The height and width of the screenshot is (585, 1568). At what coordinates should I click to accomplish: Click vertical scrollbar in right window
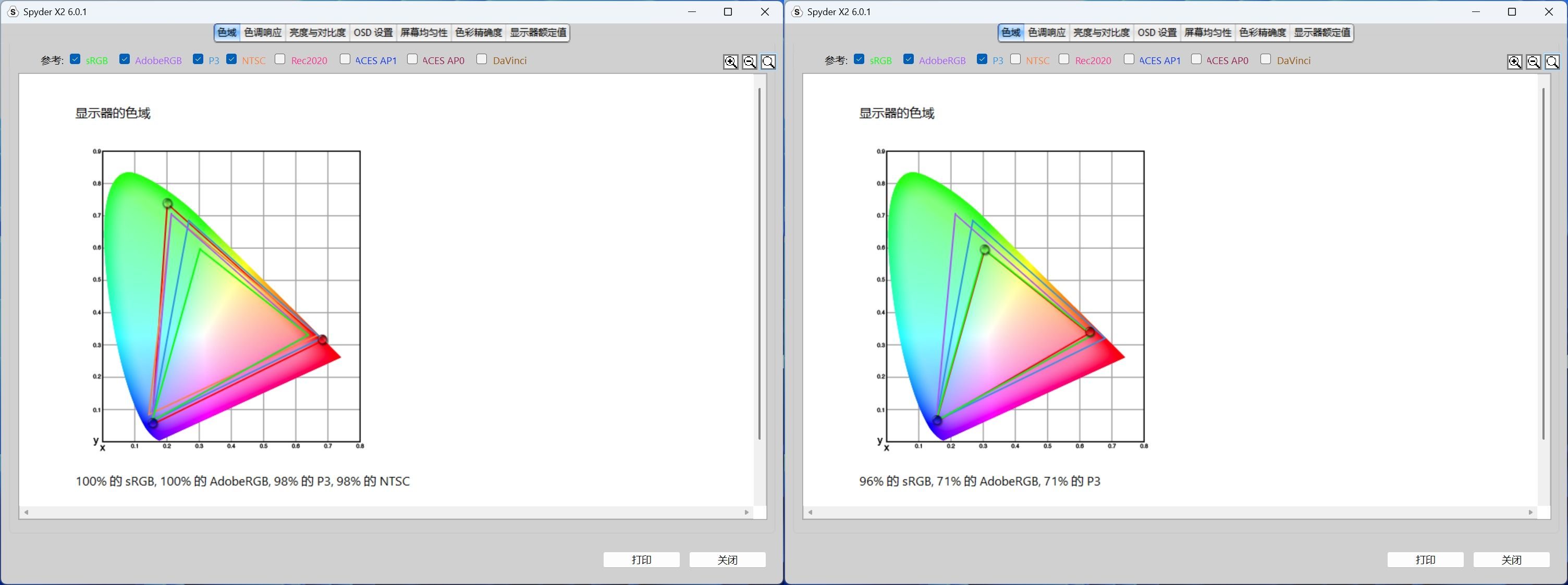coord(1543,263)
